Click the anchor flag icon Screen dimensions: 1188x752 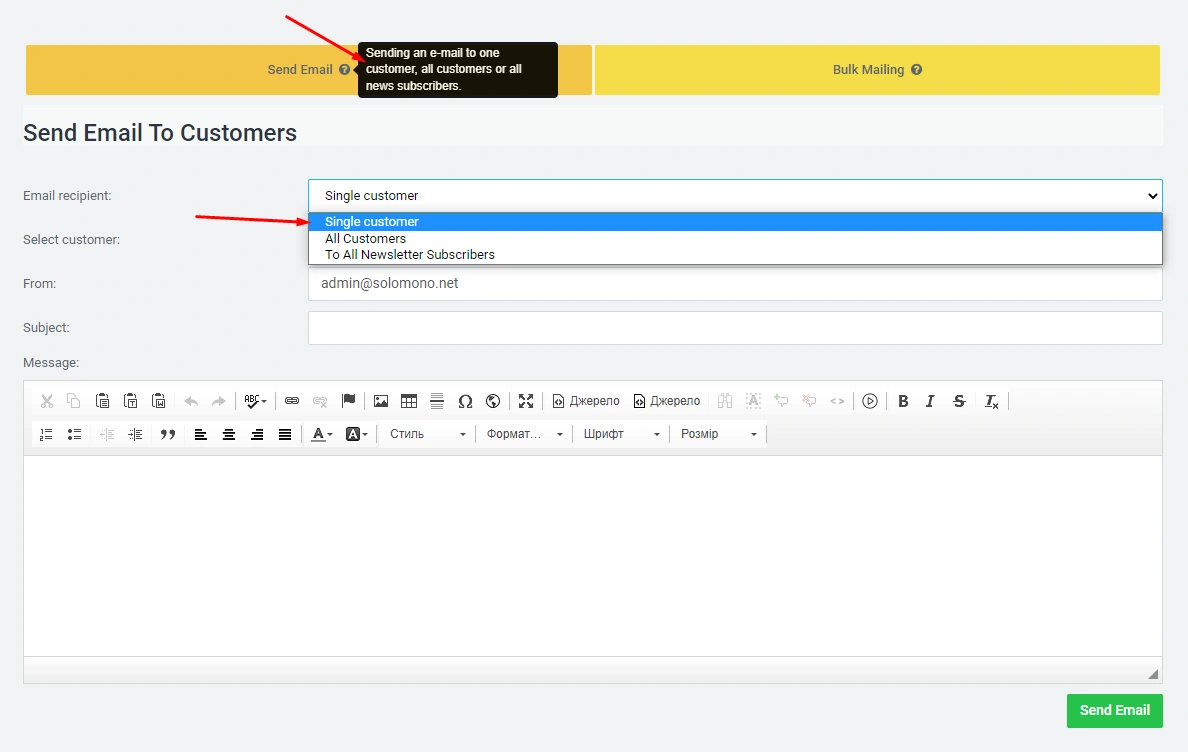(348, 401)
